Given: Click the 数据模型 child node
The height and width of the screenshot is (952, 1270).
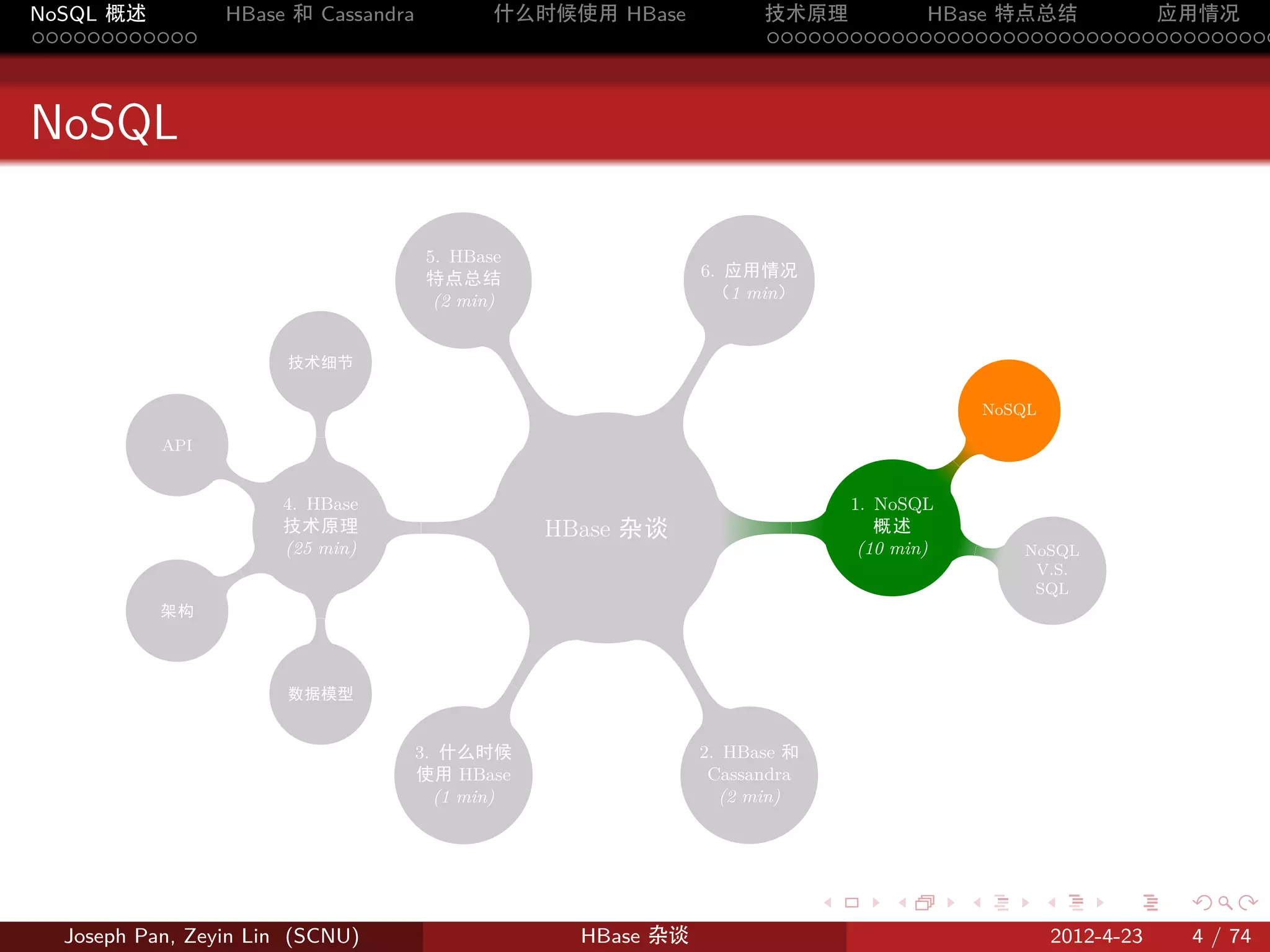Looking at the screenshot, I should click(321, 694).
